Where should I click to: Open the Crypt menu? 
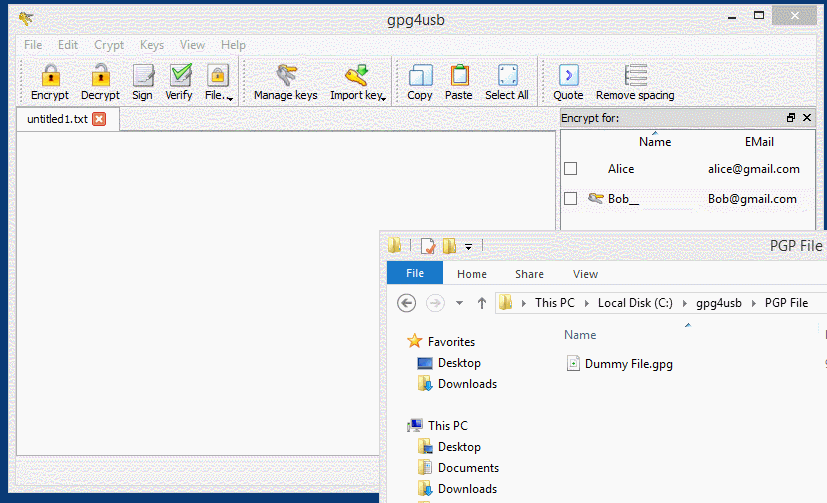tap(109, 45)
